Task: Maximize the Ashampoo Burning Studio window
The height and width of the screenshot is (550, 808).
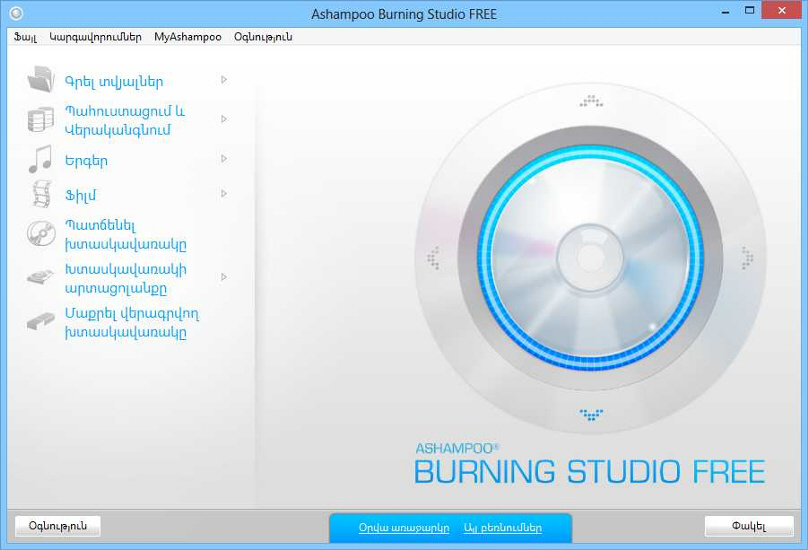Action: pyautogui.click(x=750, y=11)
